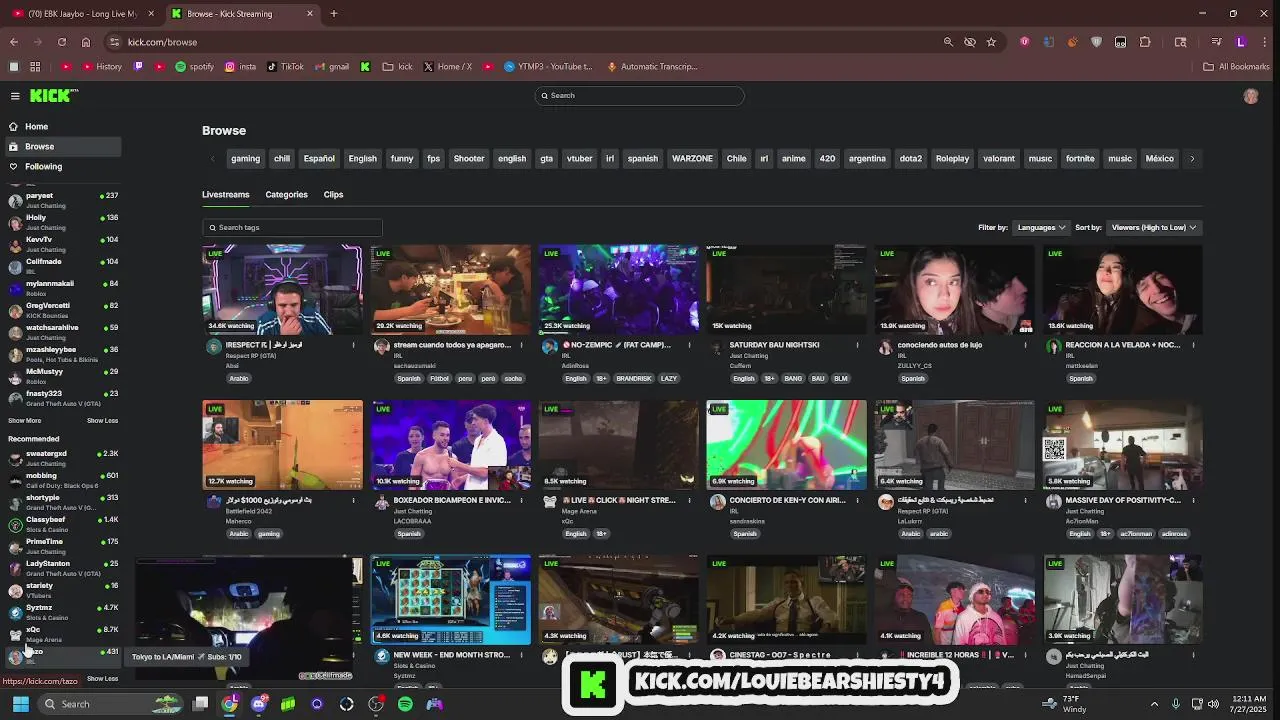Open the kick bookmarks folder
1280x720 pixels.
397,67
